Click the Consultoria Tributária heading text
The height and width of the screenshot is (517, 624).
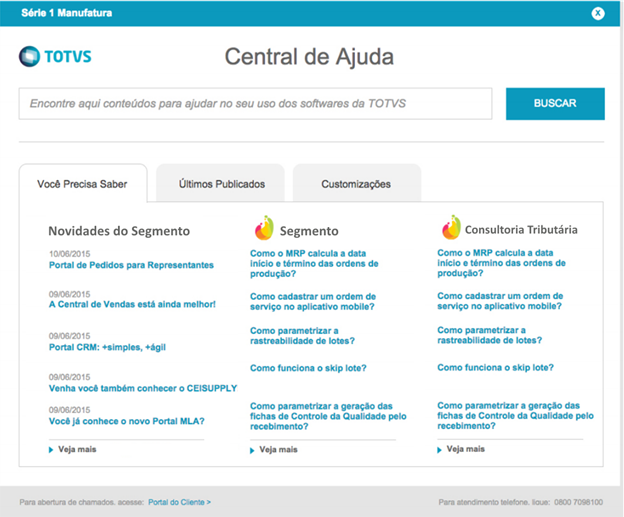click(521, 230)
